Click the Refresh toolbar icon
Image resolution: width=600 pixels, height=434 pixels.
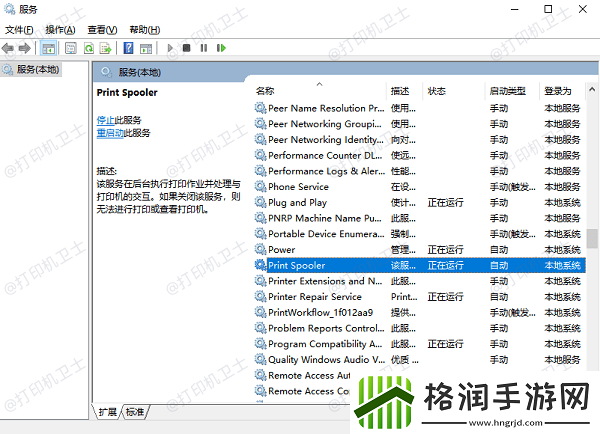(89, 48)
